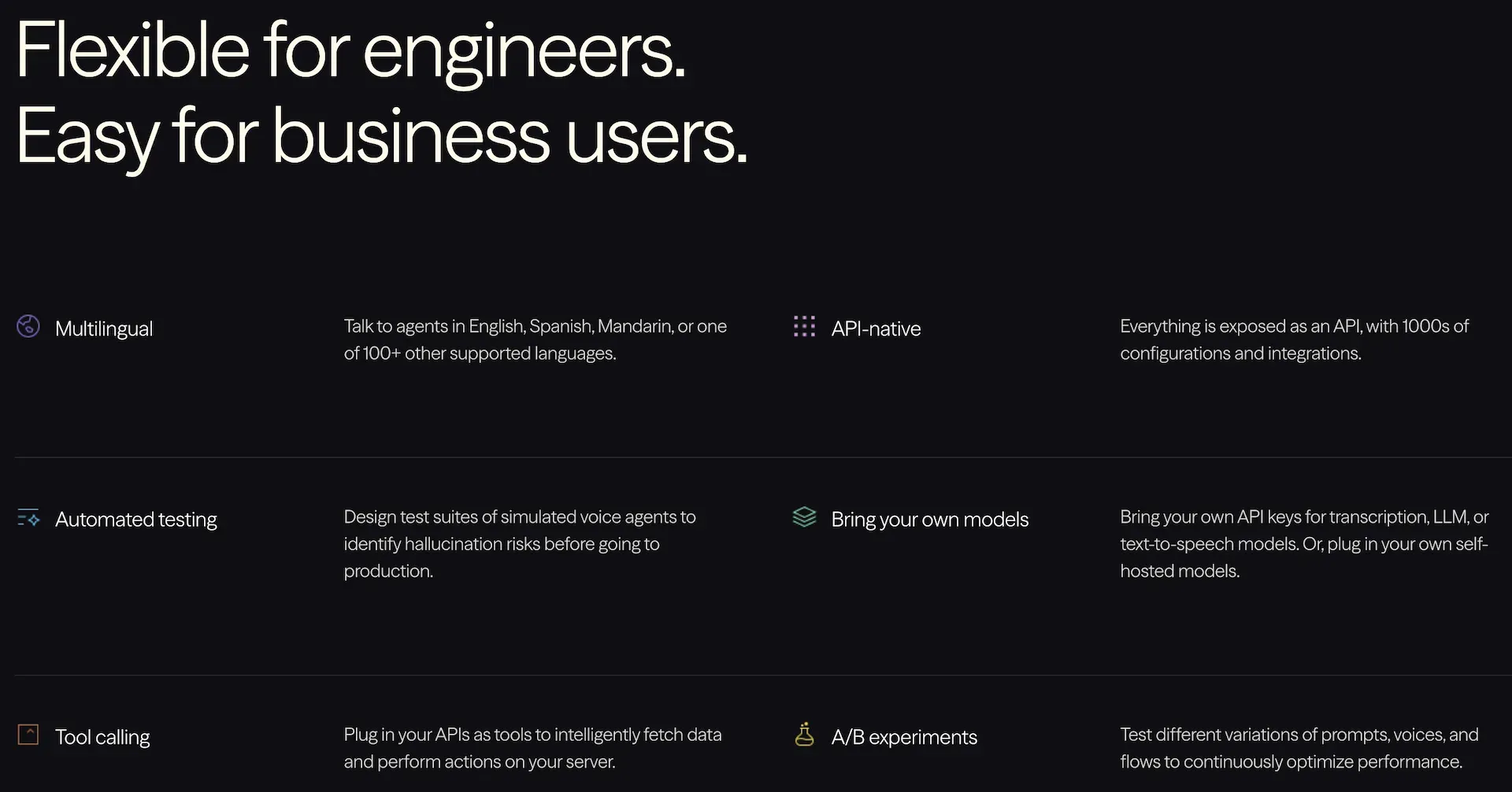Click the Automated testing sparkle icon
This screenshot has height=792, width=1512.
point(28,517)
